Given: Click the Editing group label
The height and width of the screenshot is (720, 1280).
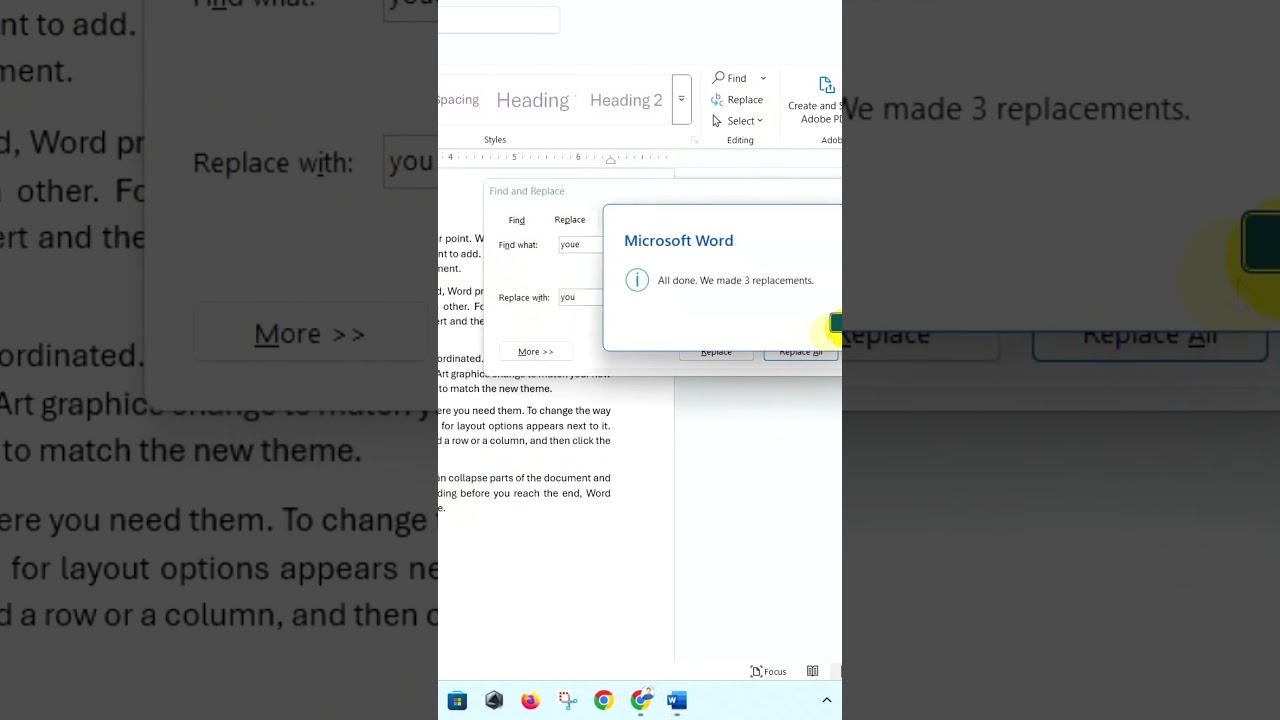Looking at the screenshot, I should click(740, 140).
